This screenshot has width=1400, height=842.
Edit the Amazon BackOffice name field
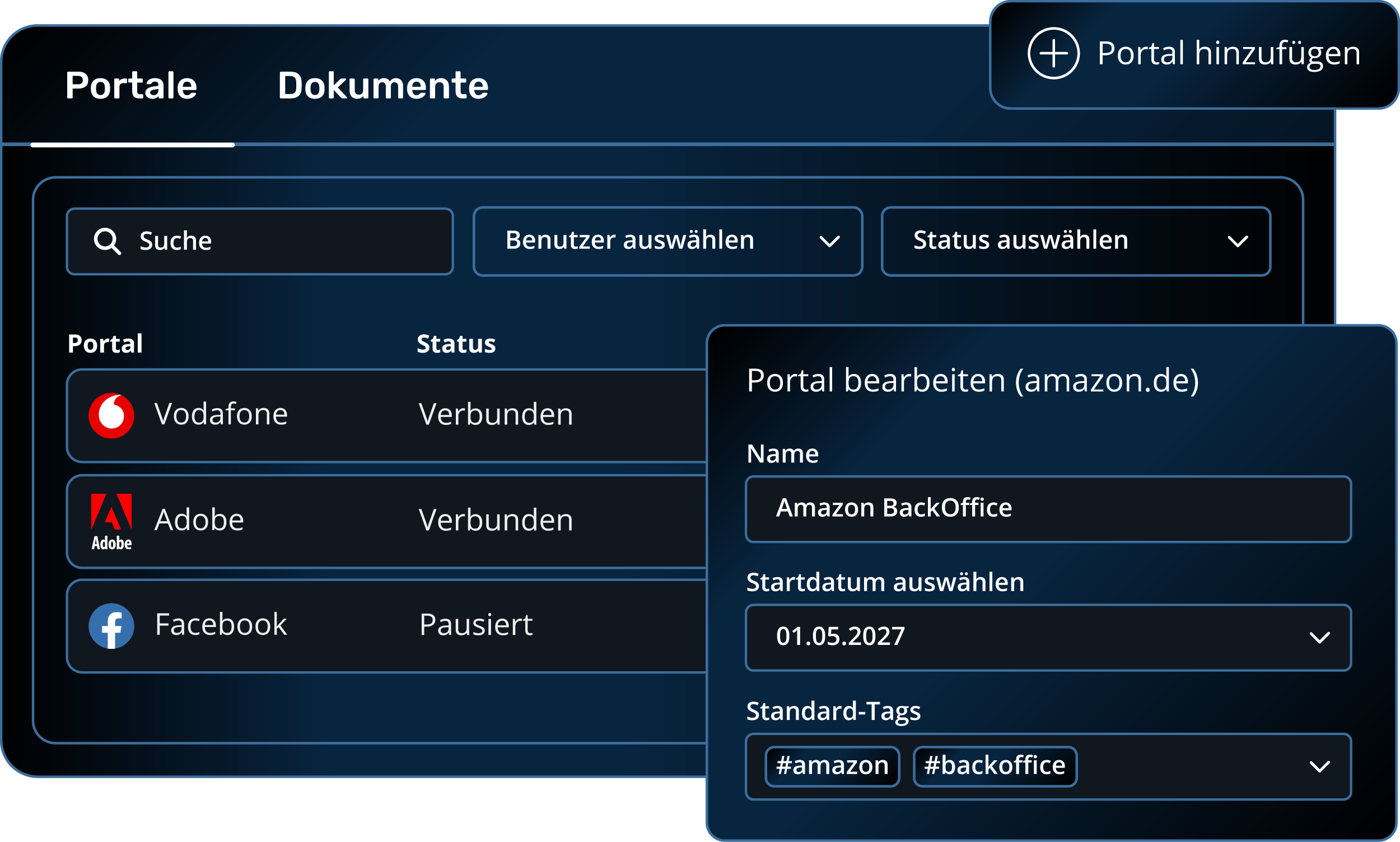[x=1048, y=509]
